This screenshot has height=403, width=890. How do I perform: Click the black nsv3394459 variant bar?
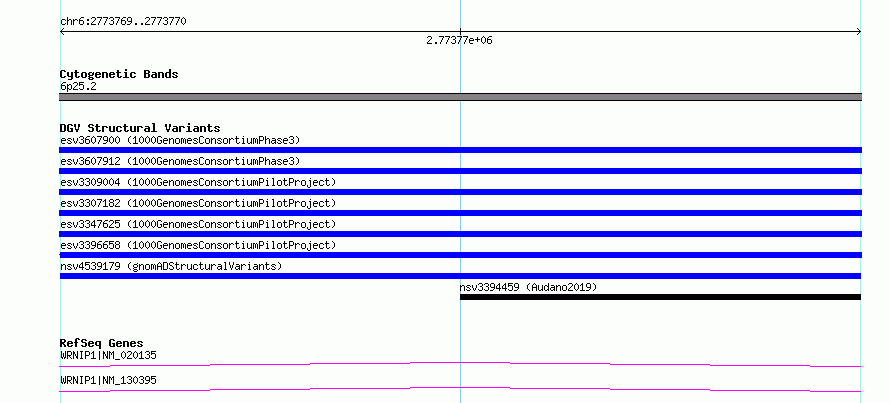(660, 297)
